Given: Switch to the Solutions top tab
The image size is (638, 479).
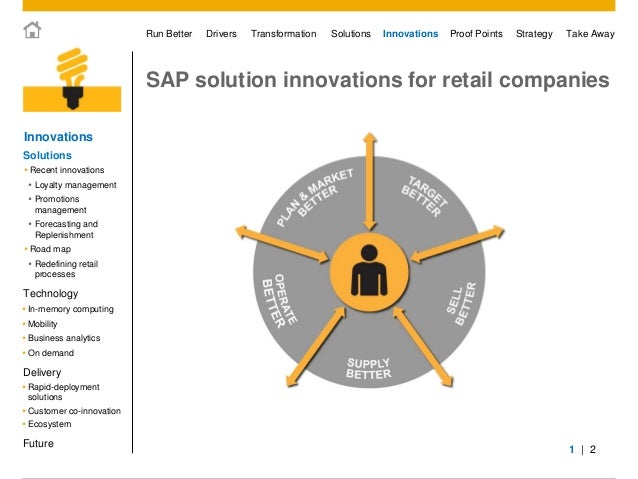Looking at the screenshot, I should tap(351, 34).
